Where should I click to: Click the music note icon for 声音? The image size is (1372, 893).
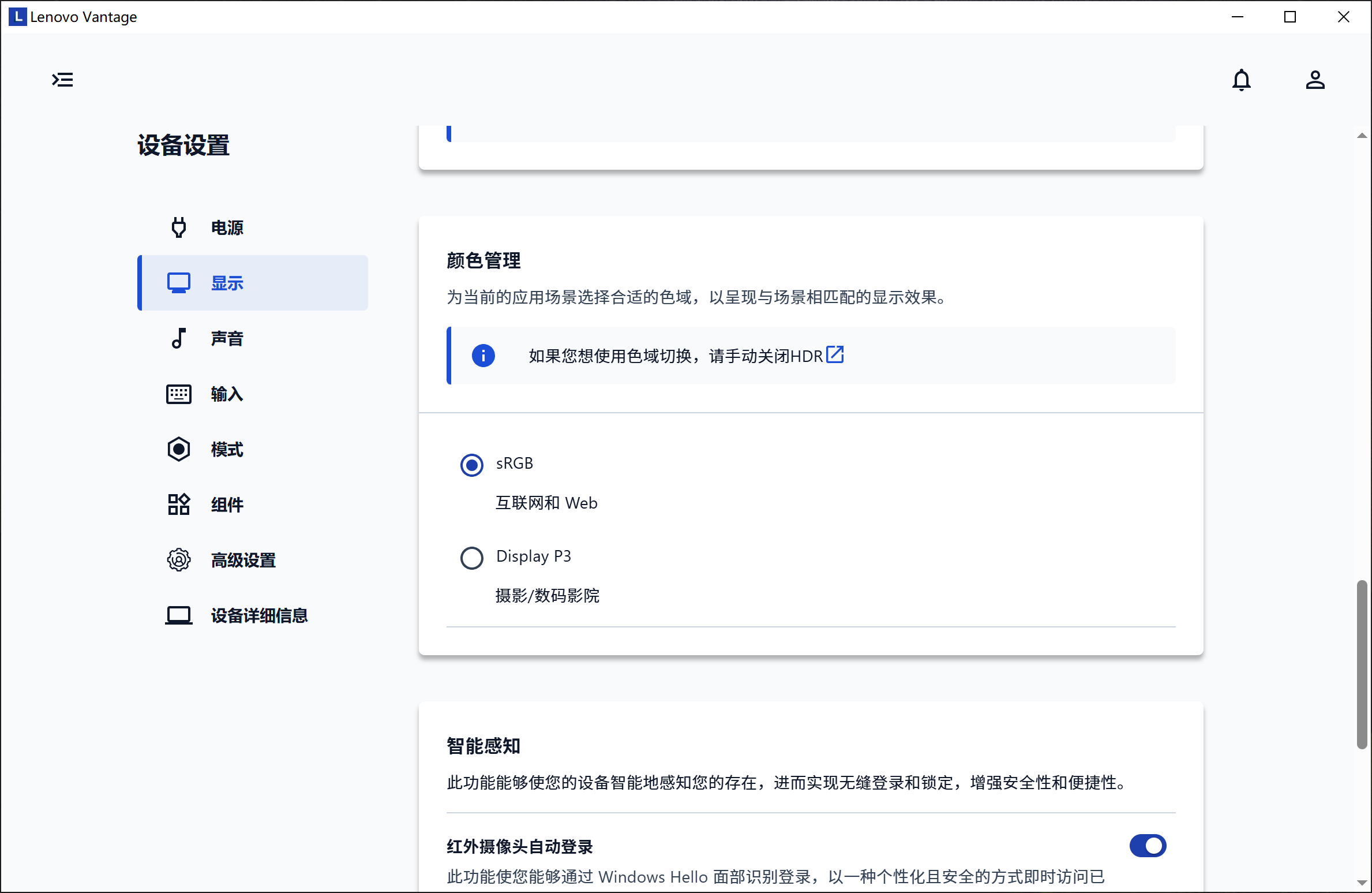click(x=179, y=338)
